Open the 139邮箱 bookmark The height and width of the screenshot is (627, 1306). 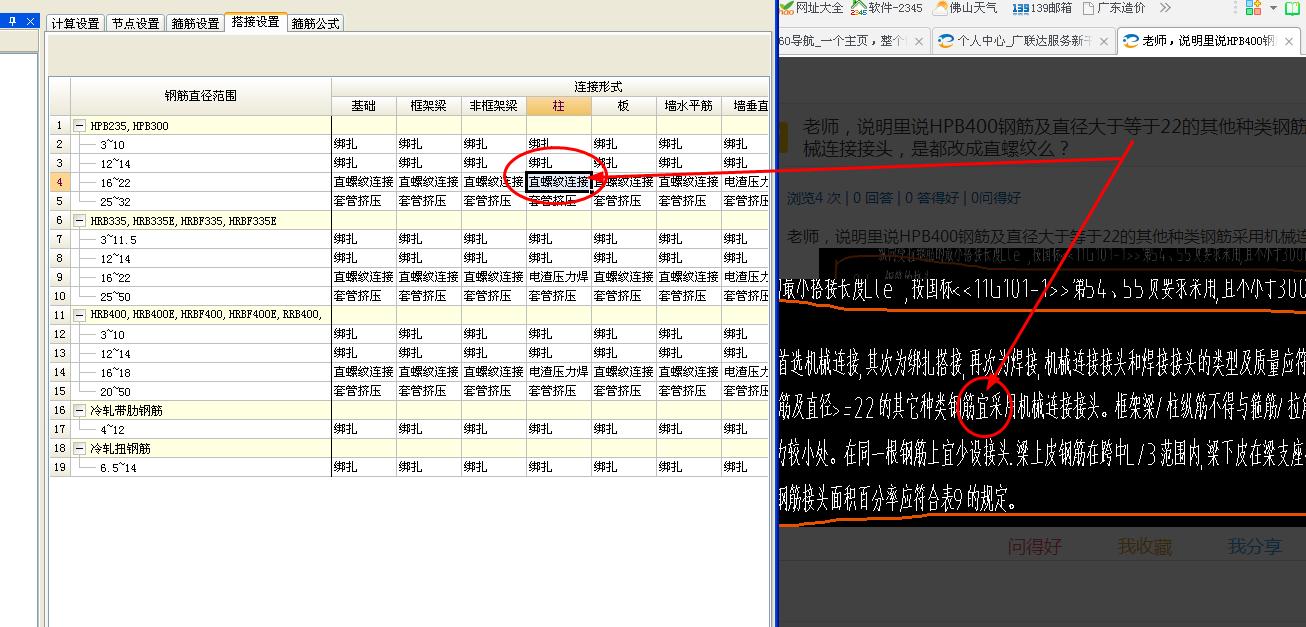coord(1042,8)
